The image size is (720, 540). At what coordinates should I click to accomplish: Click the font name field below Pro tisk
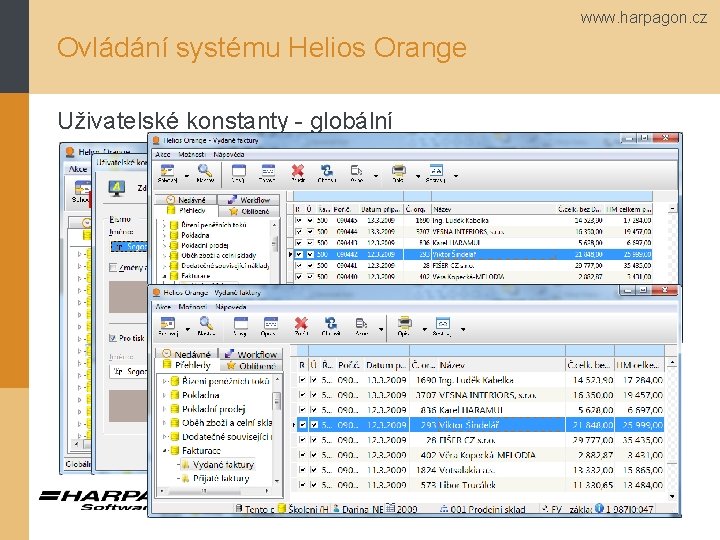[x=129, y=371]
